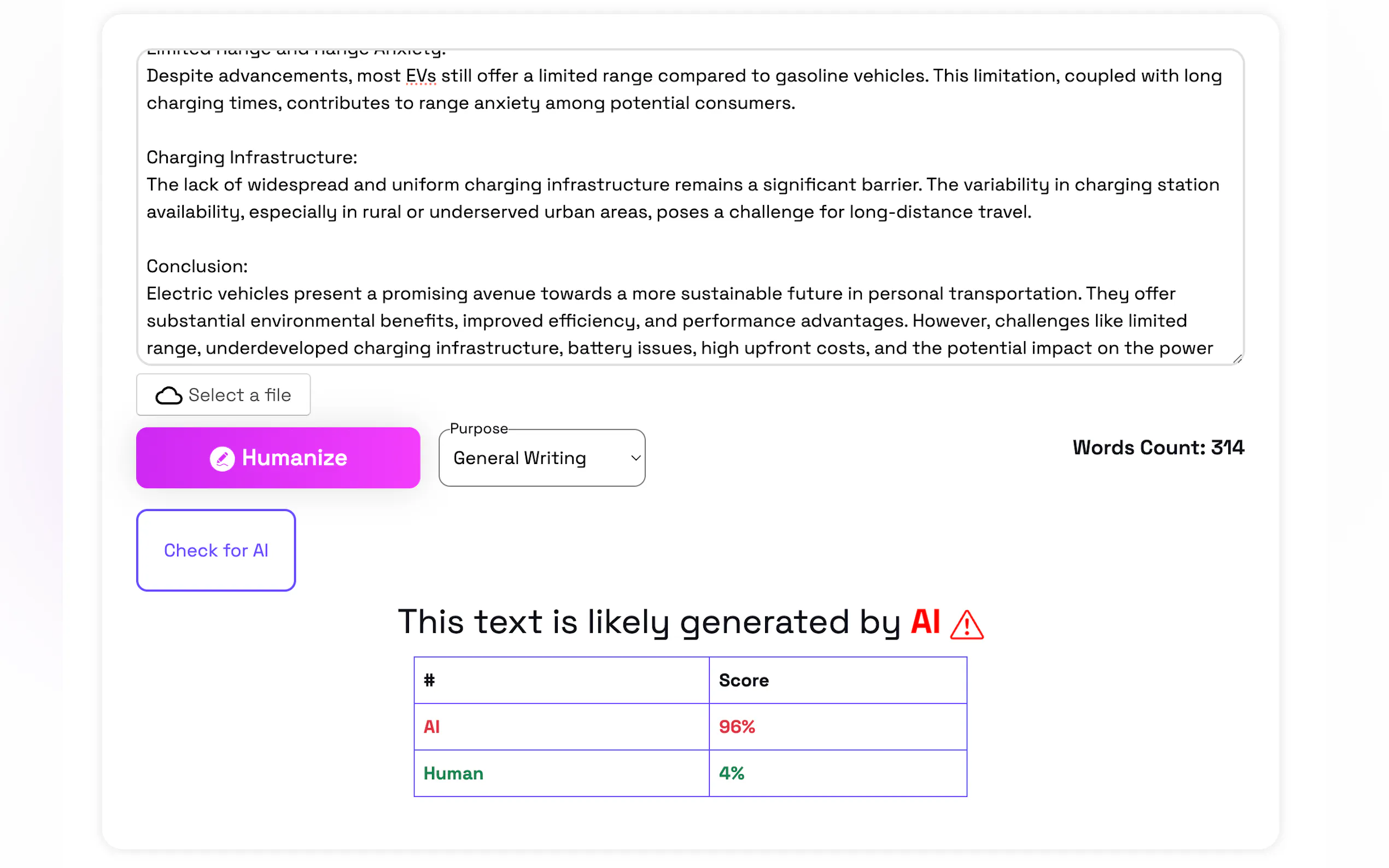Click the # symbol in table header

coord(429,681)
